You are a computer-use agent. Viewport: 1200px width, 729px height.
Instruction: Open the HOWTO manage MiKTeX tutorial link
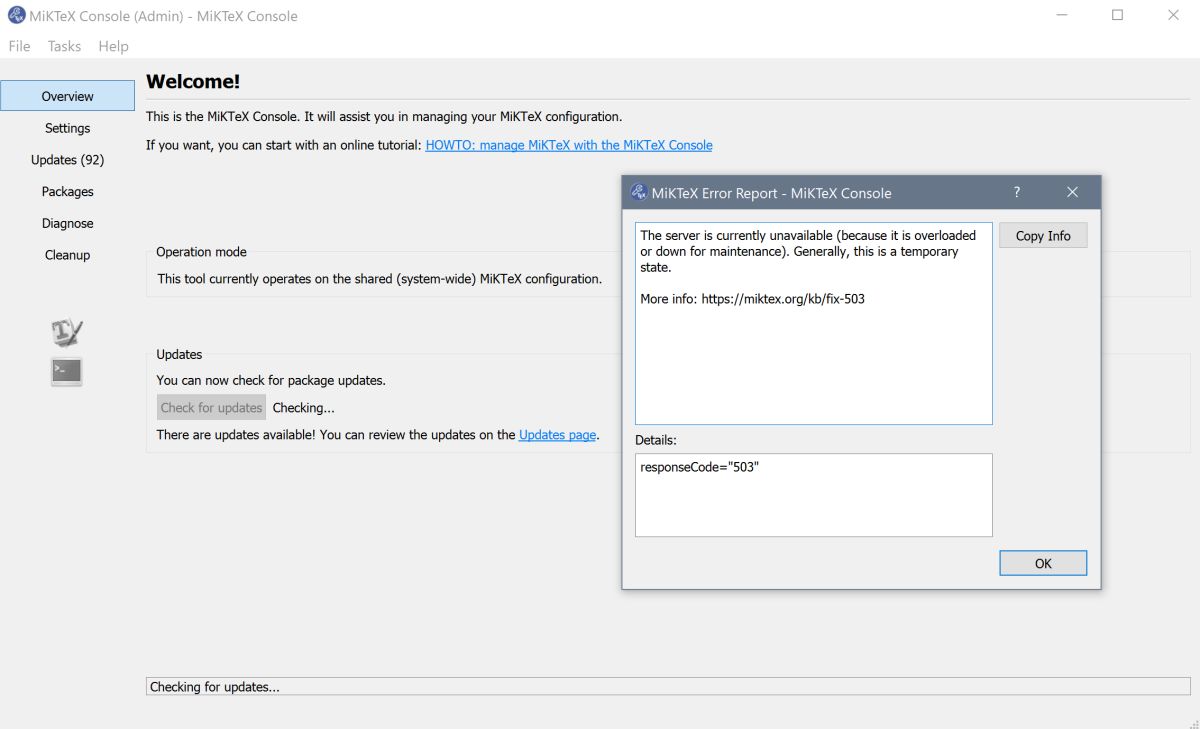(569, 145)
